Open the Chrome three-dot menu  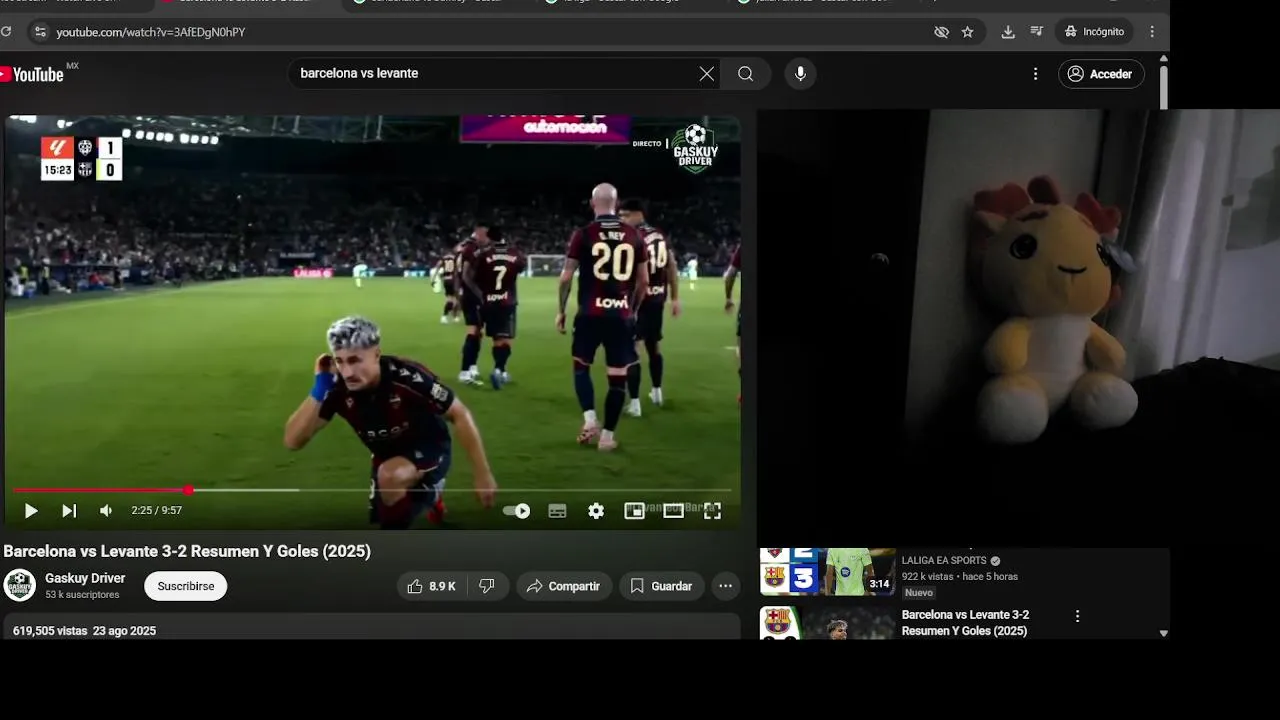(x=1152, y=32)
